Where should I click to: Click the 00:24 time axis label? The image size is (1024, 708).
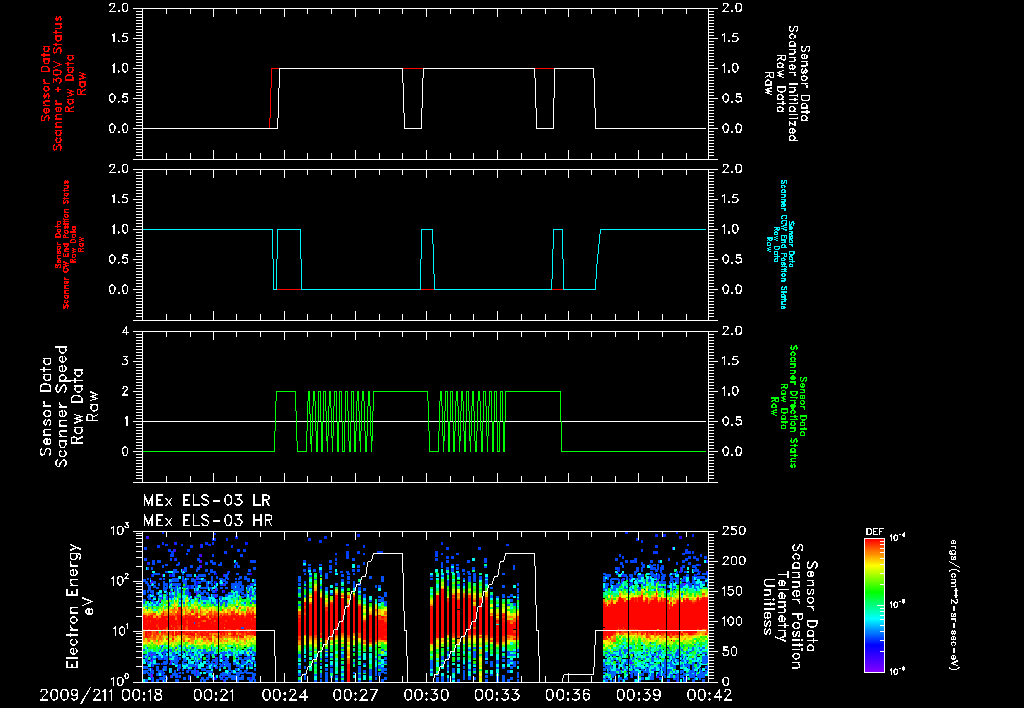pos(284,695)
